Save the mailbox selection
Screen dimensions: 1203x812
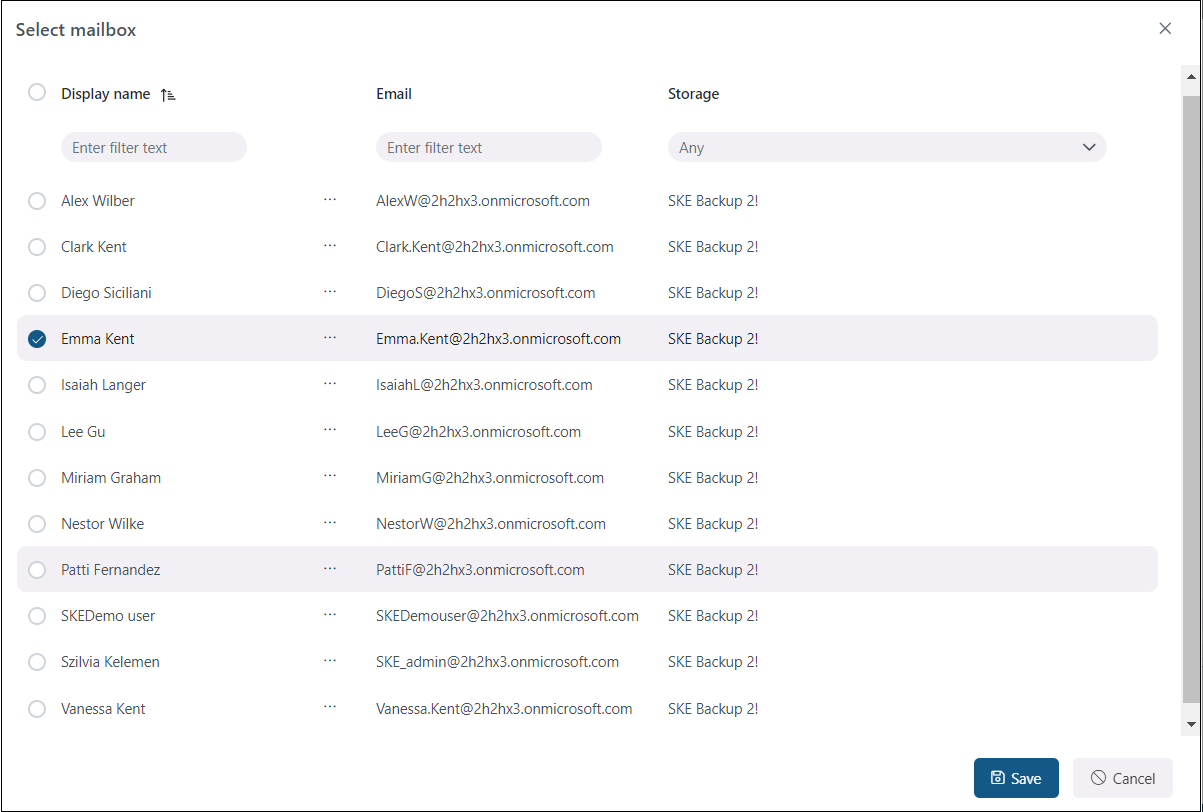pyautogui.click(x=1015, y=778)
